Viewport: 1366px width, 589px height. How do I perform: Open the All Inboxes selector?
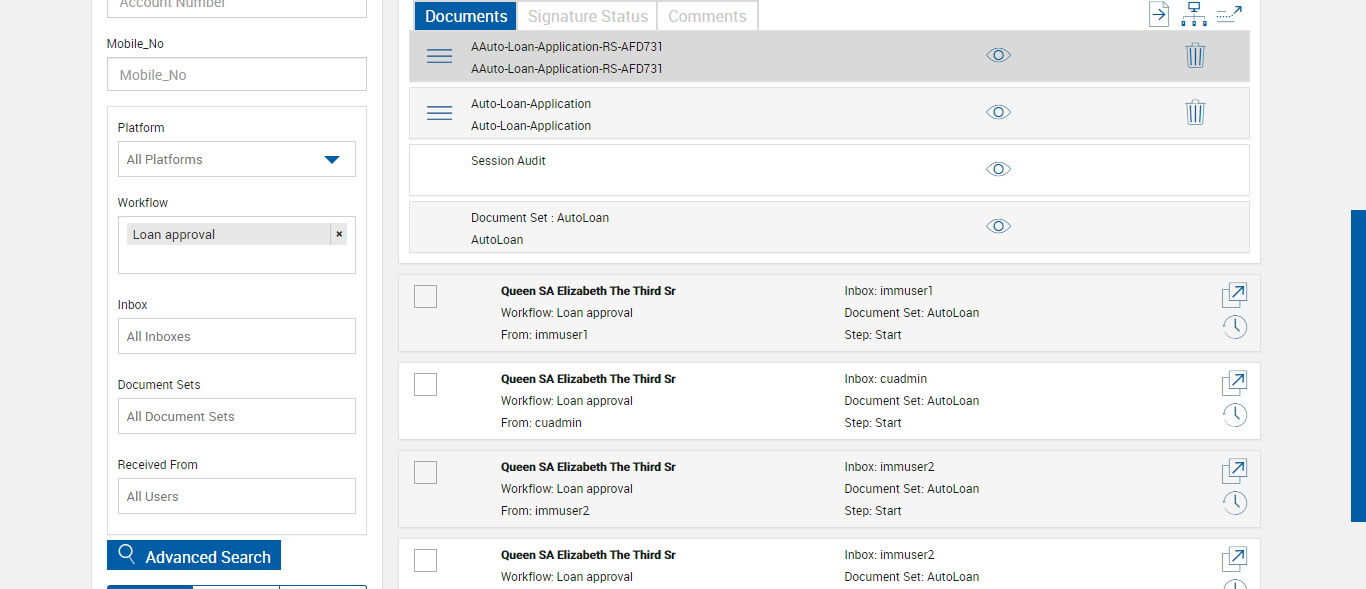point(237,337)
